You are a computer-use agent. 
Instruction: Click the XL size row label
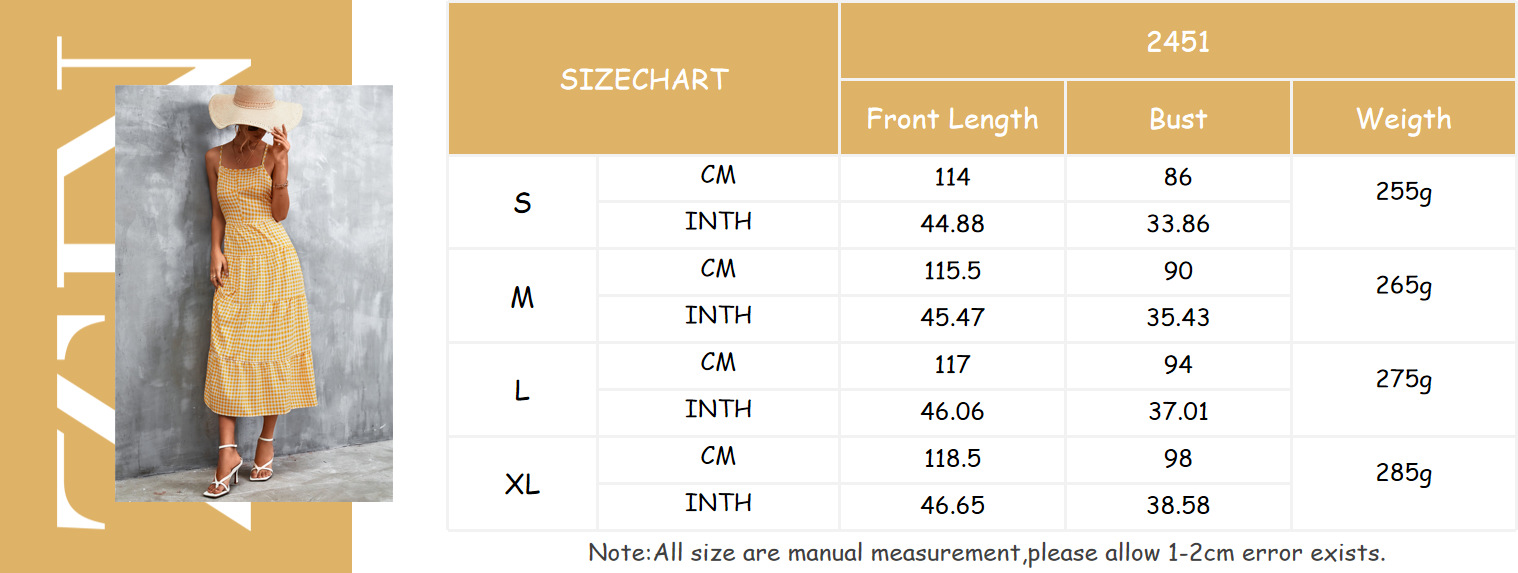[x=522, y=485]
